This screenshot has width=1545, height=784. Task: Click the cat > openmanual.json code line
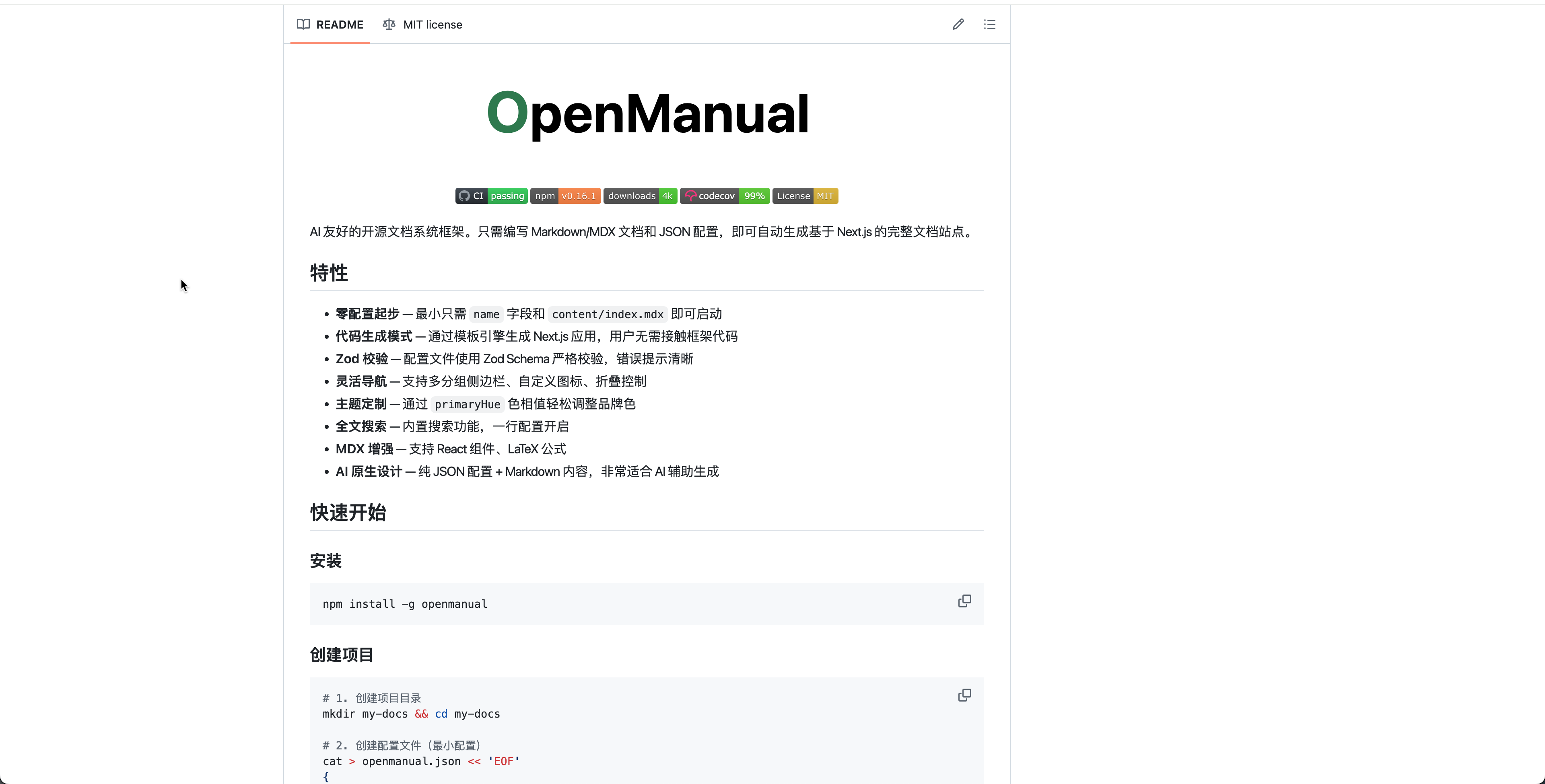pos(421,761)
